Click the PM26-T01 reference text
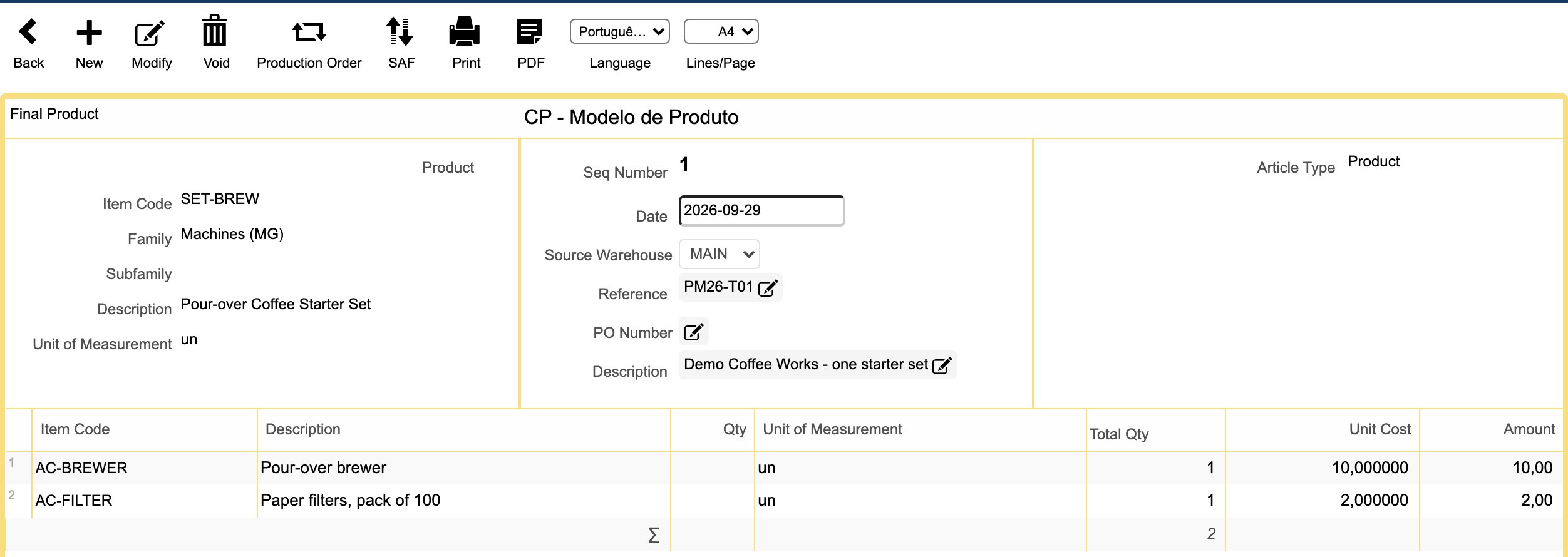 pyautogui.click(x=718, y=287)
